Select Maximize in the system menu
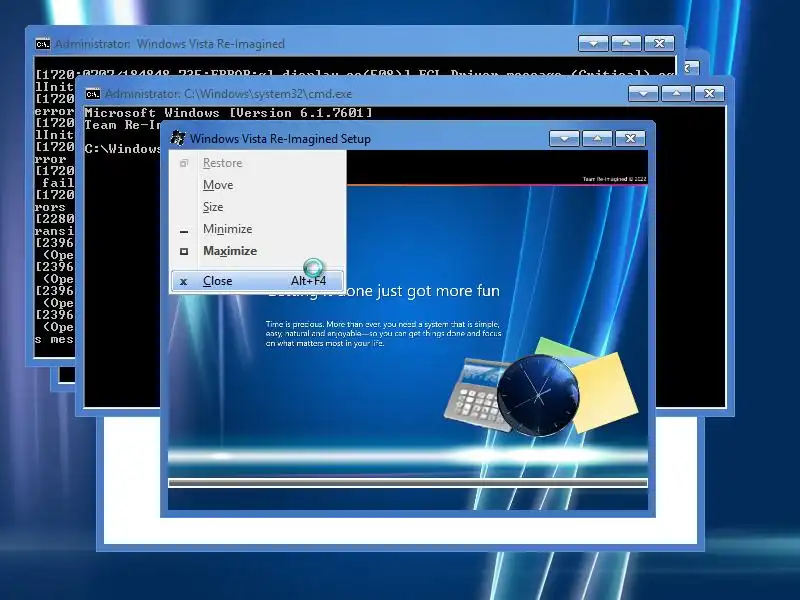This screenshot has height=600, width=800. coord(257,251)
